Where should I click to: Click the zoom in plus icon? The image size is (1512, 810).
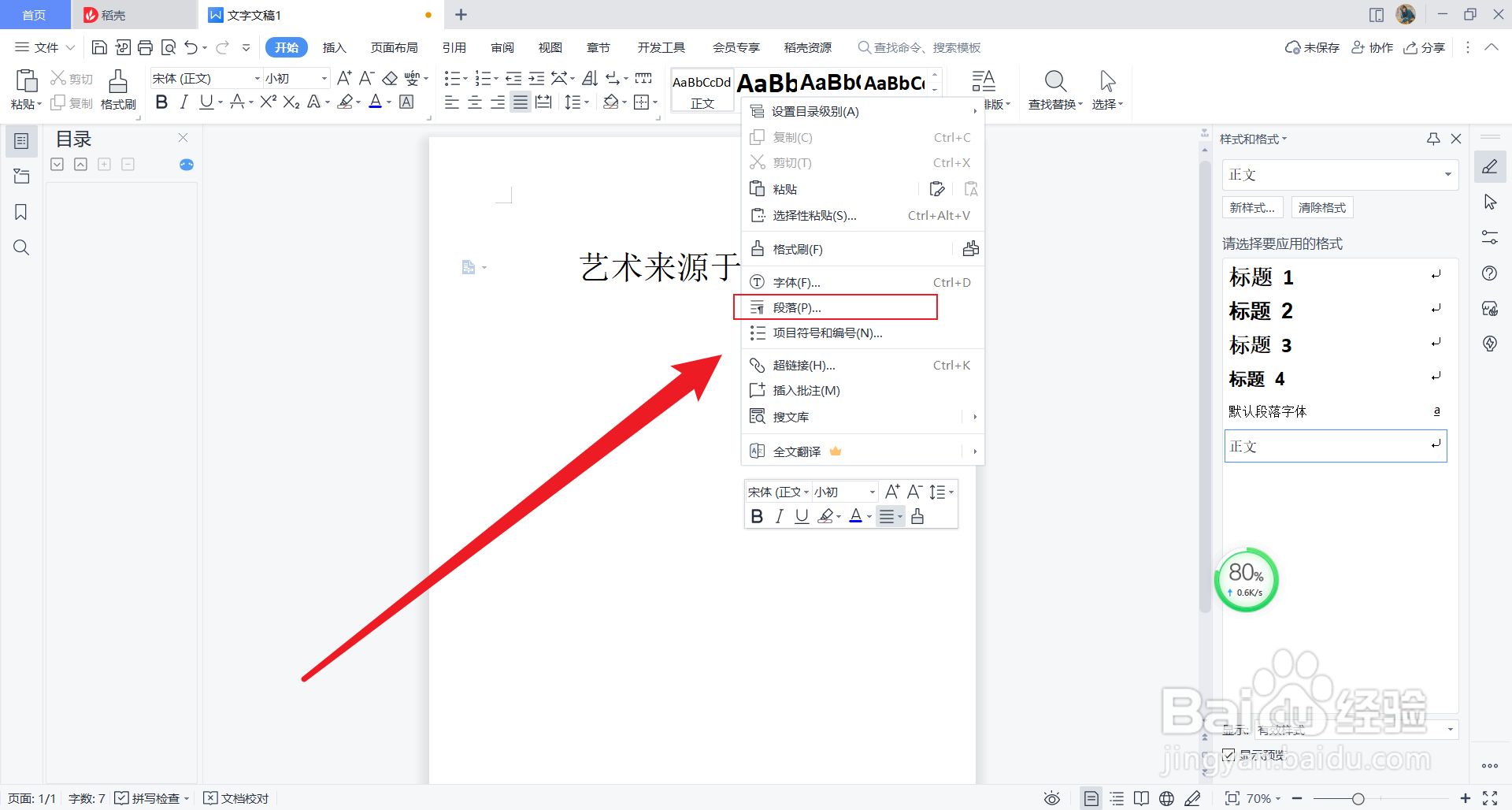pos(1465,798)
